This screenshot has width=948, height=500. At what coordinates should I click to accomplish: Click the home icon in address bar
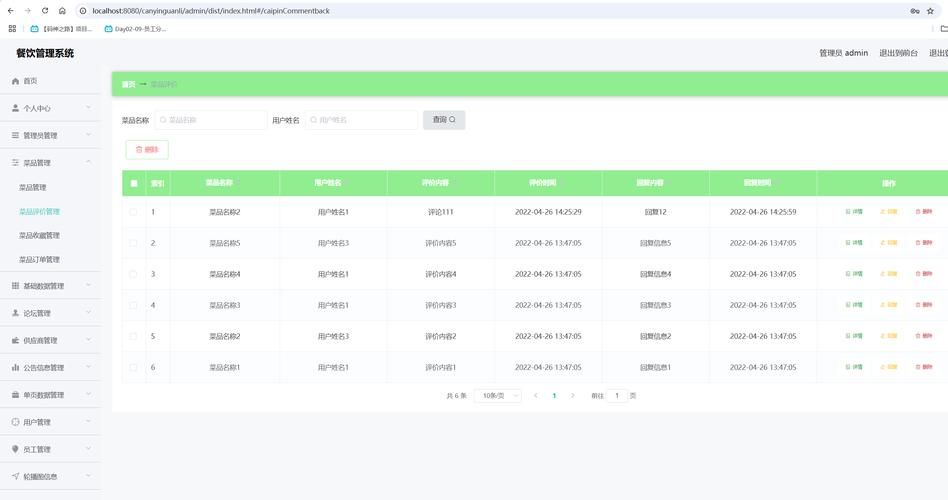[x=62, y=11]
